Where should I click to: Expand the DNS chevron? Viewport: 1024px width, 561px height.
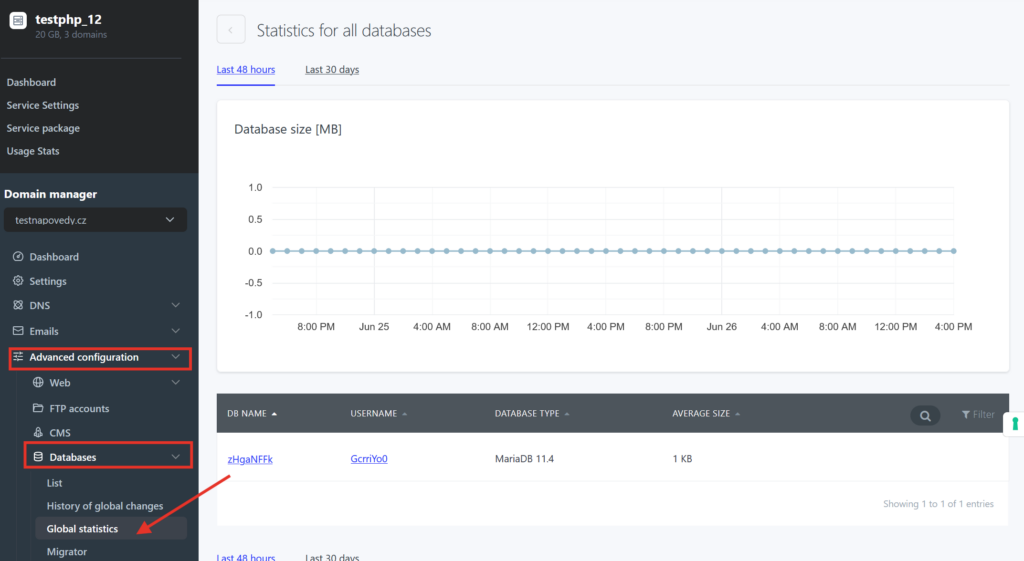pyautogui.click(x=176, y=305)
